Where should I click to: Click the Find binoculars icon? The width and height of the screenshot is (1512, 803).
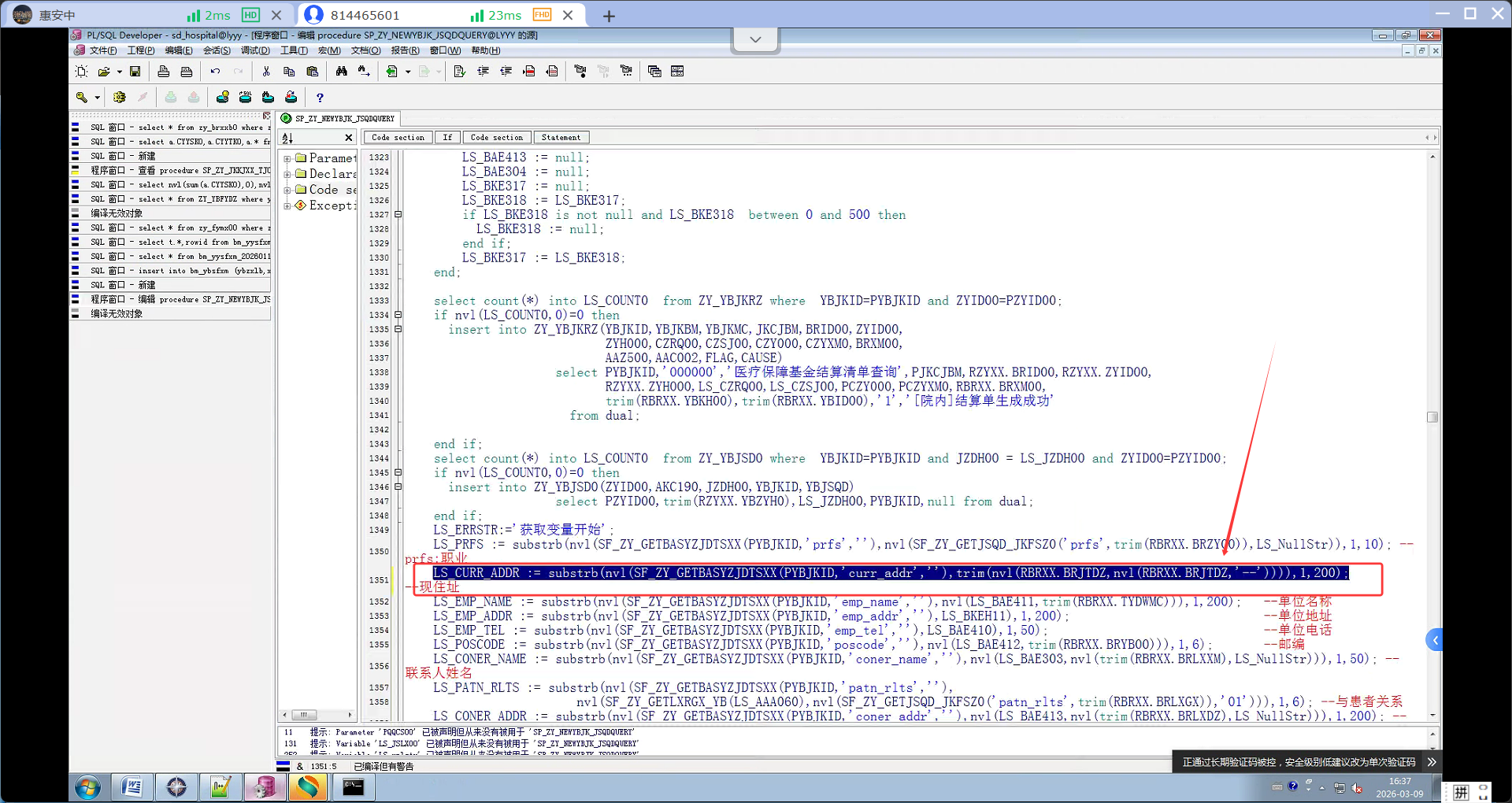pos(341,72)
